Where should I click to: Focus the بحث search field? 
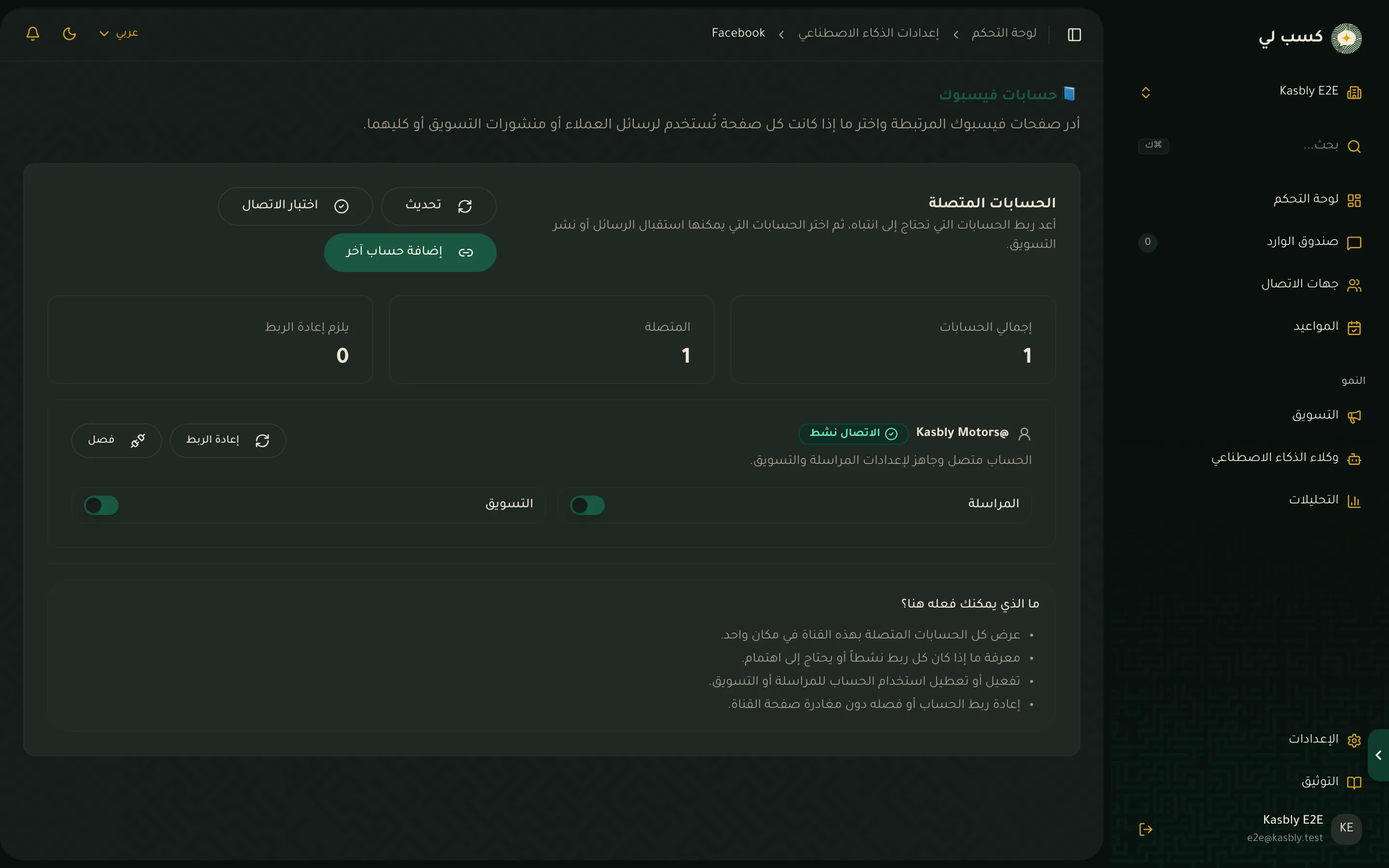[x=1250, y=146]
